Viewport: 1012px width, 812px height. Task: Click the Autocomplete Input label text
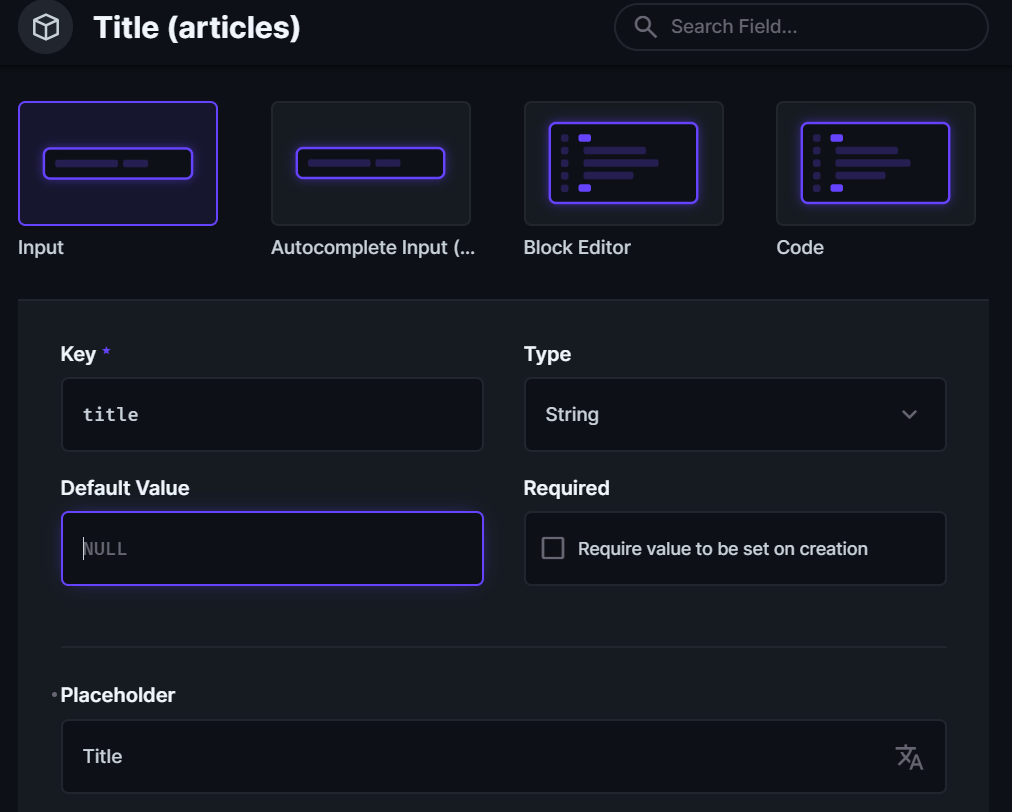click(x=372, y=247)
